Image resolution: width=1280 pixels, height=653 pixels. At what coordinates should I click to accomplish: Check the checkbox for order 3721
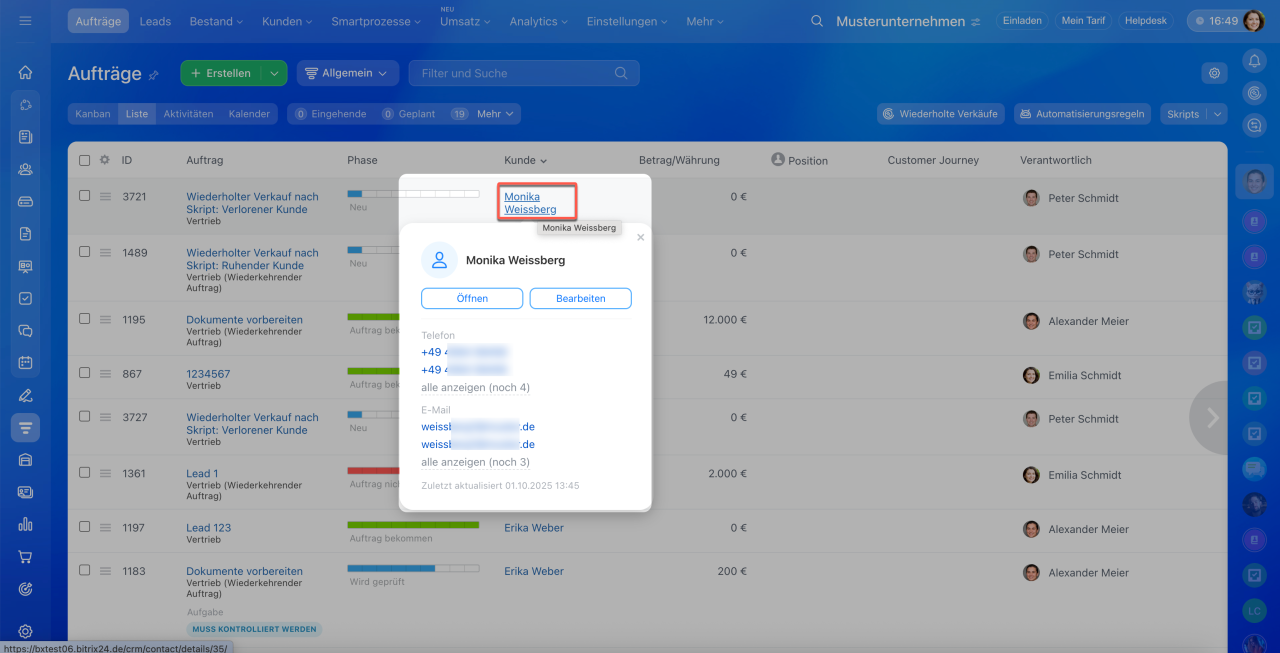click(84, 196)
